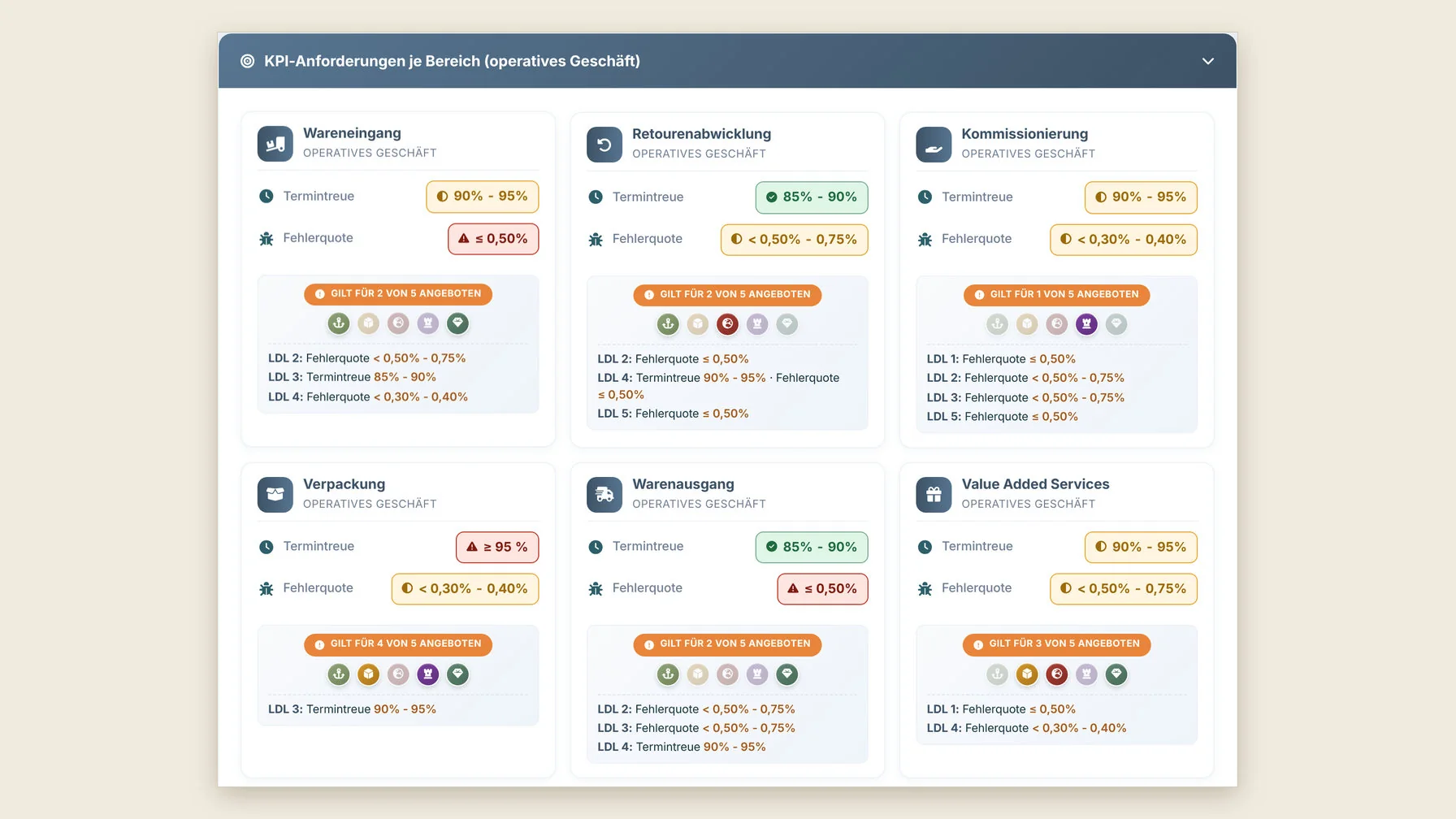Select the purple rook provider icon in Verpackung
Viewport: 1456px width, 819px height.
click(x=428, y=674)
